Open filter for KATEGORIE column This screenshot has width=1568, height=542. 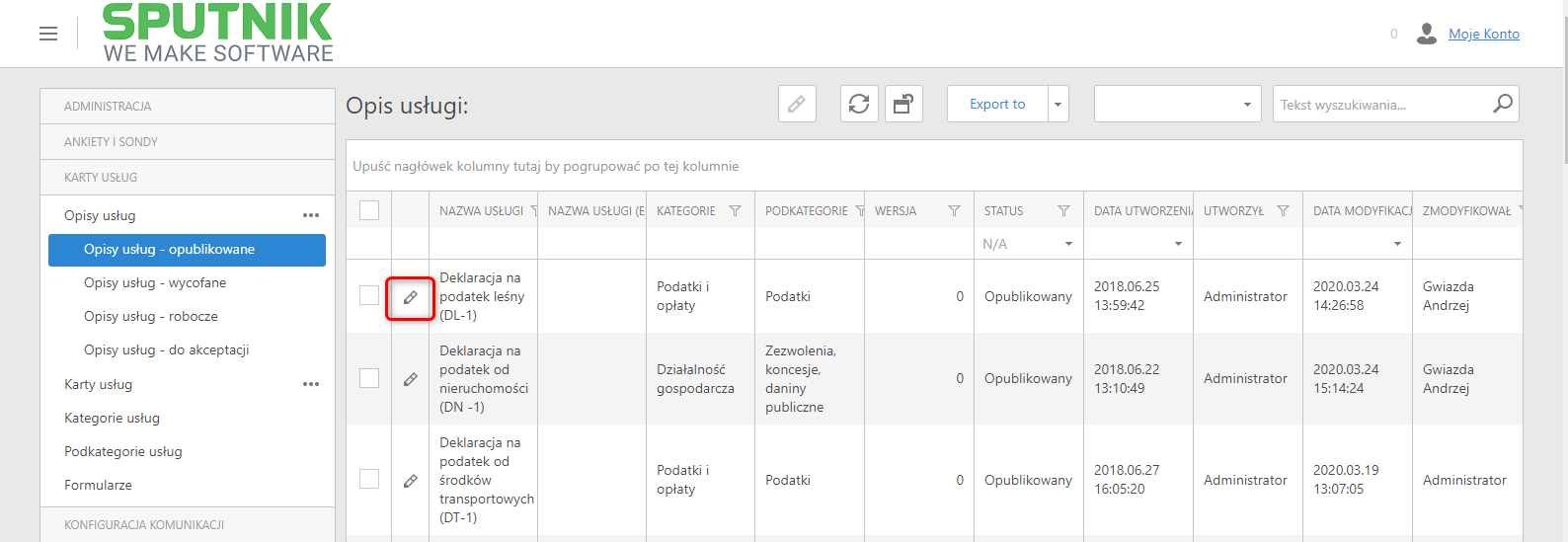735,211
